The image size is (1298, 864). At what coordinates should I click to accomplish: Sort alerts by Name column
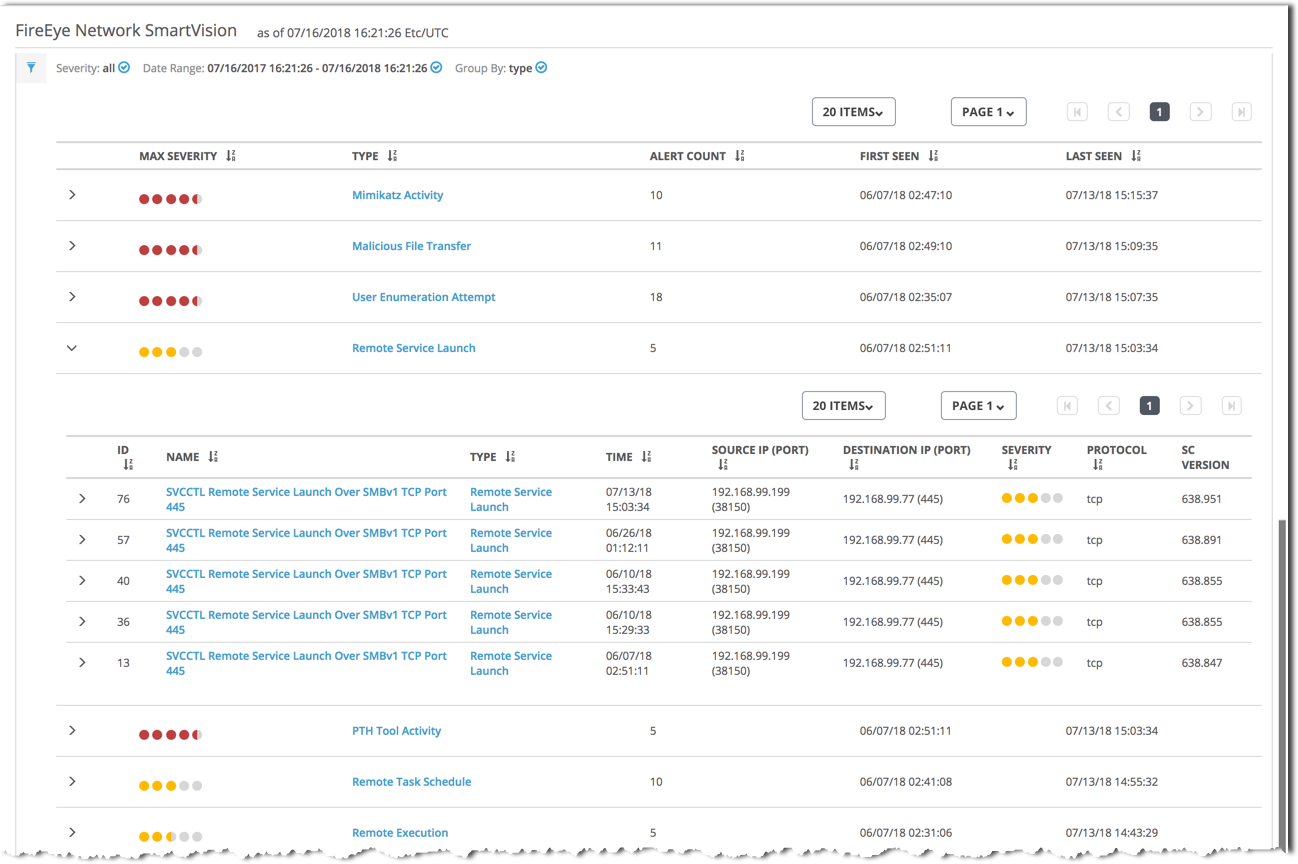point(213,457)
